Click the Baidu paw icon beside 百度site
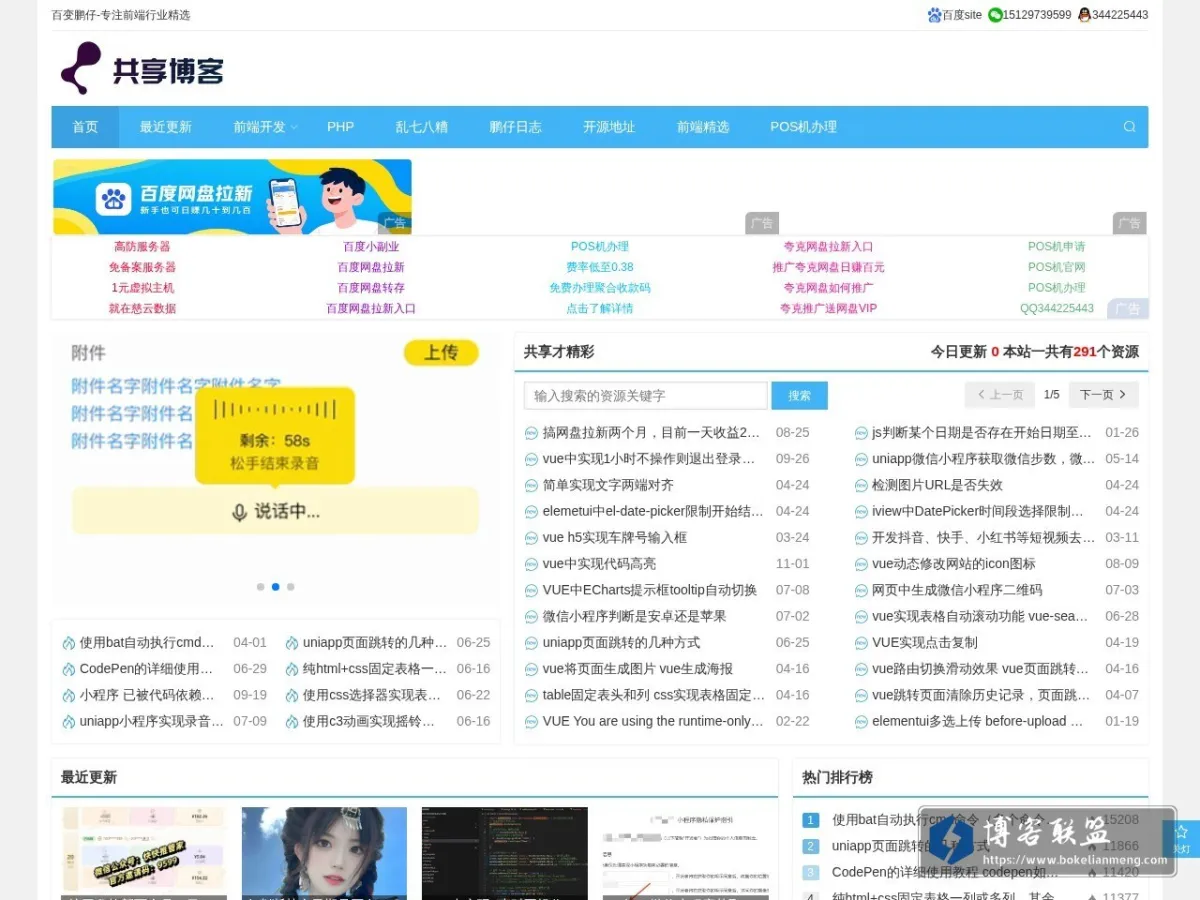 pyautogui.click(x=934, y=15)
